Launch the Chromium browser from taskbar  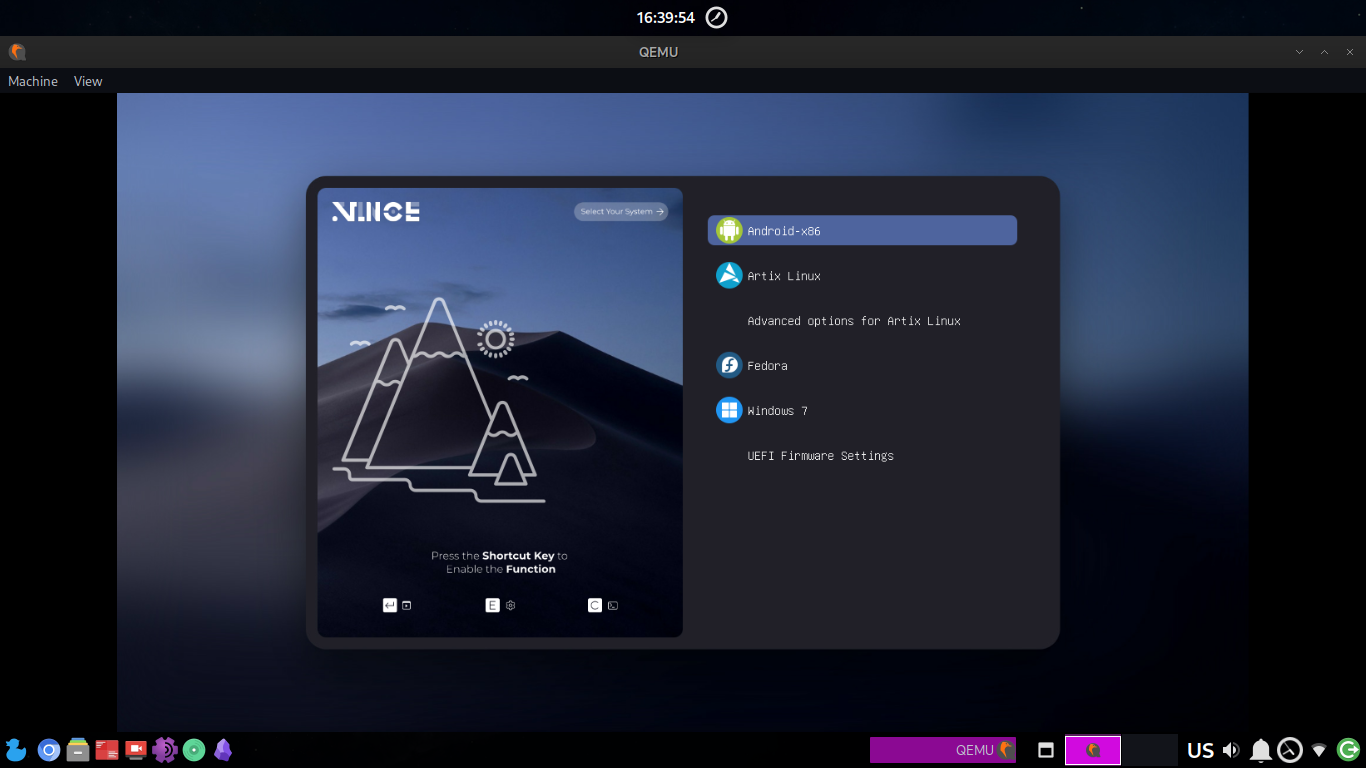pos(49,750)
